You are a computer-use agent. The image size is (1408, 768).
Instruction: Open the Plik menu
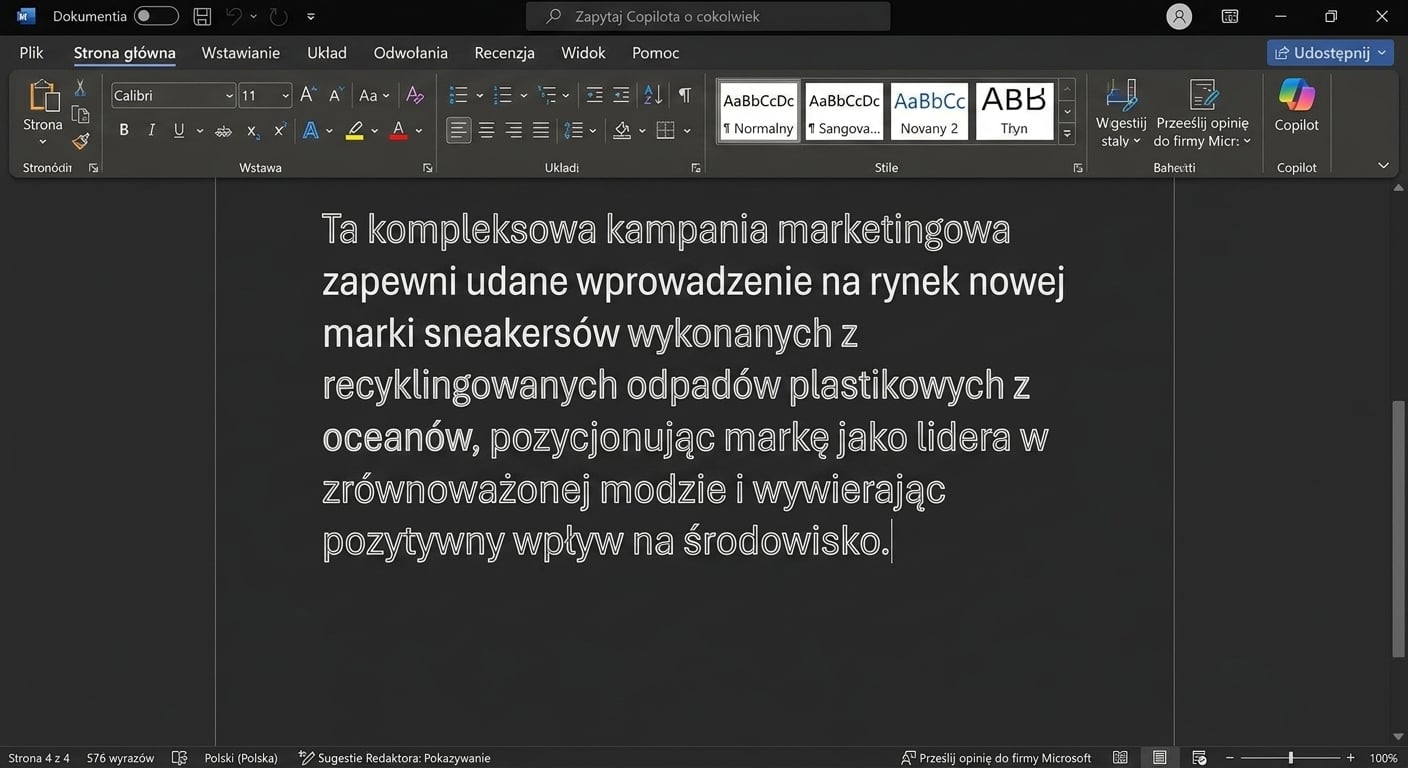click(x=31, y=53)
